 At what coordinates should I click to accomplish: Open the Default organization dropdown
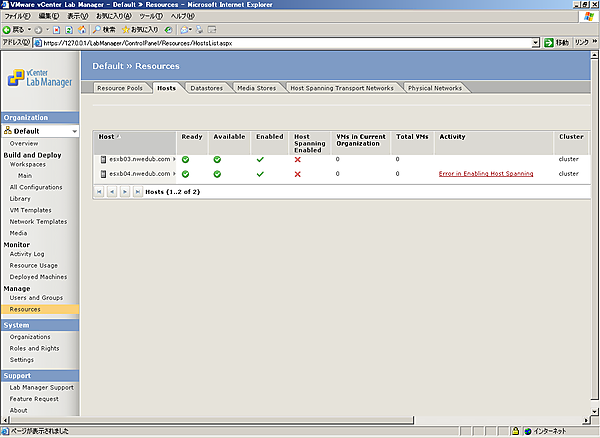(x=73, y=131)
